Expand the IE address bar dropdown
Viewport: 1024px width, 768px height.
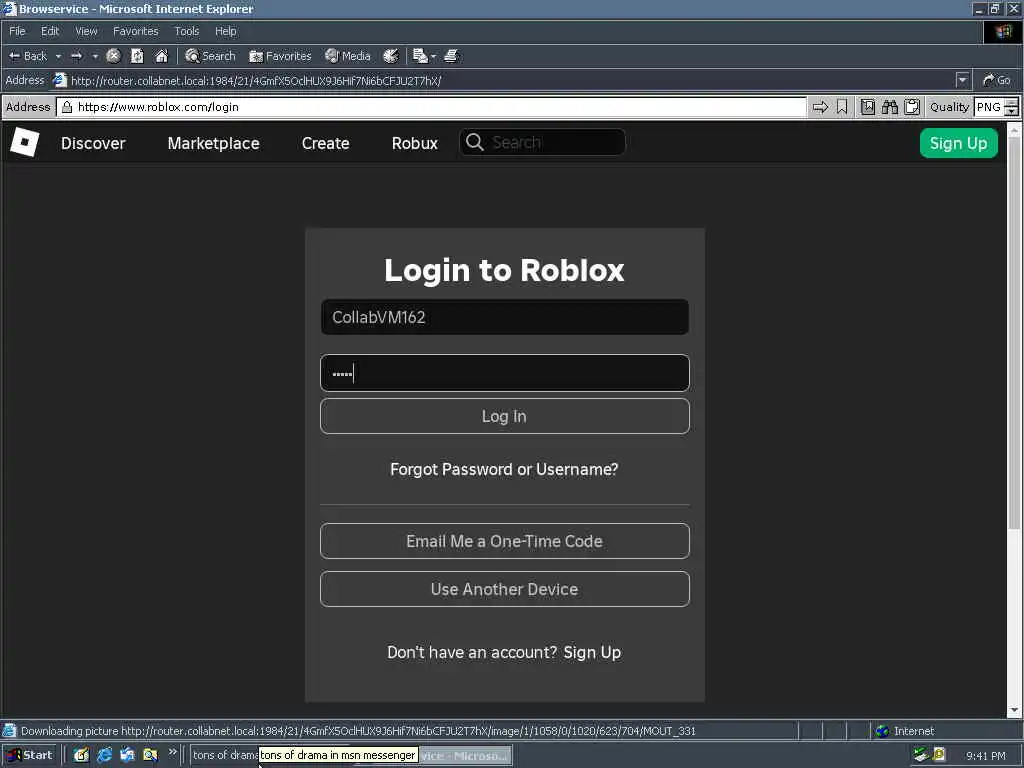click(x=962, y=80)
